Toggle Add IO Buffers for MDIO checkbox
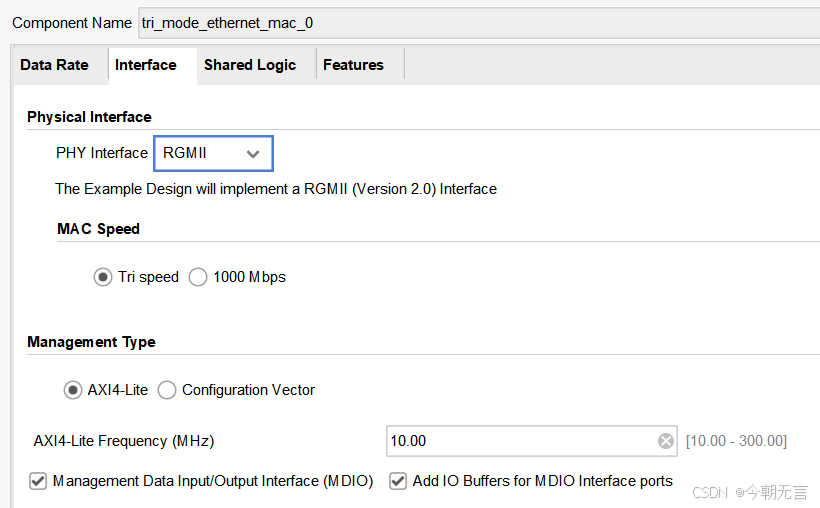Viewport: 820px width, 508px height. [x=398, y=481]
